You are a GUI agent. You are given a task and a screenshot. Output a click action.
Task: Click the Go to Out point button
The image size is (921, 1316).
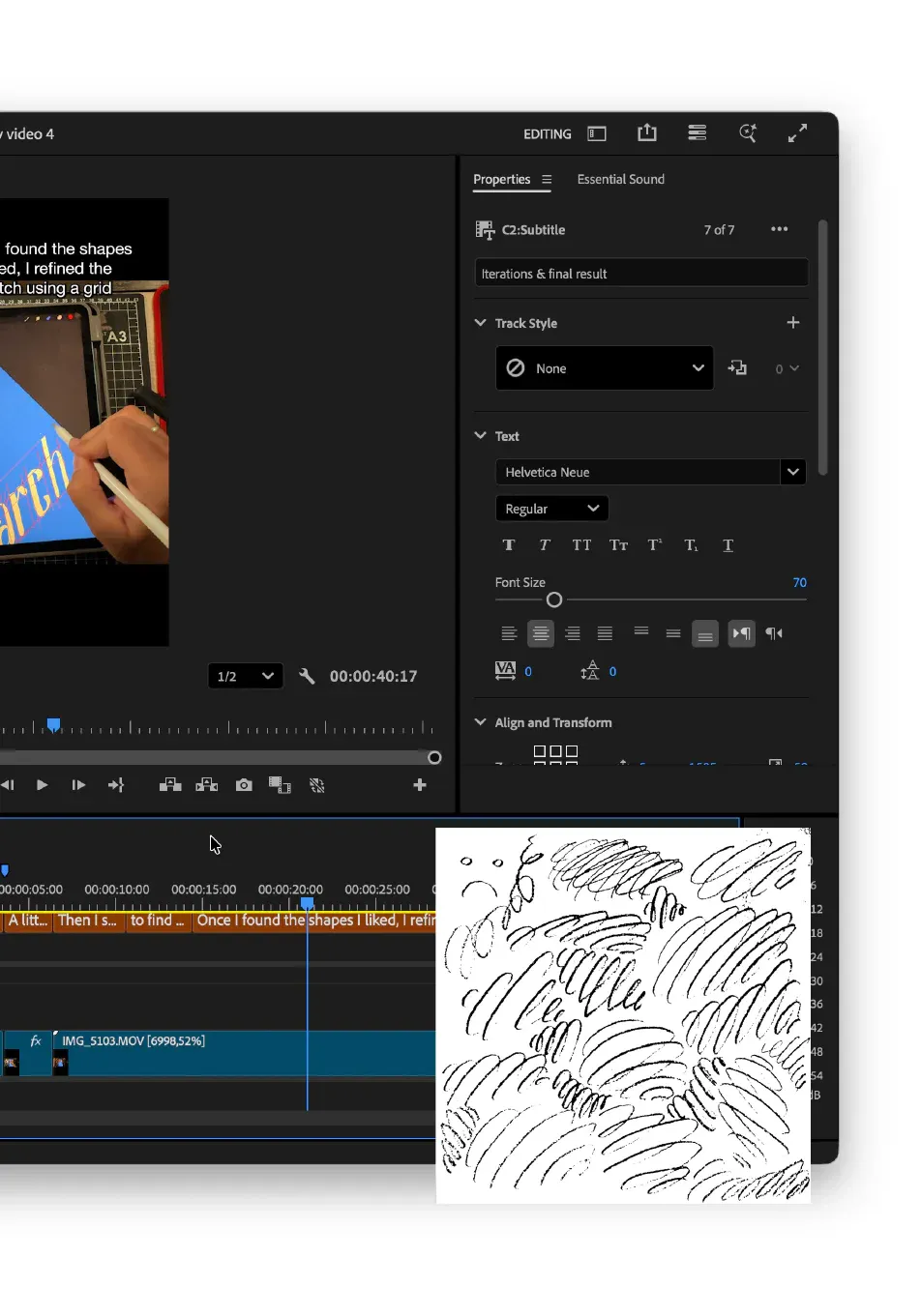pyautogui.click(x=116, y=785)
